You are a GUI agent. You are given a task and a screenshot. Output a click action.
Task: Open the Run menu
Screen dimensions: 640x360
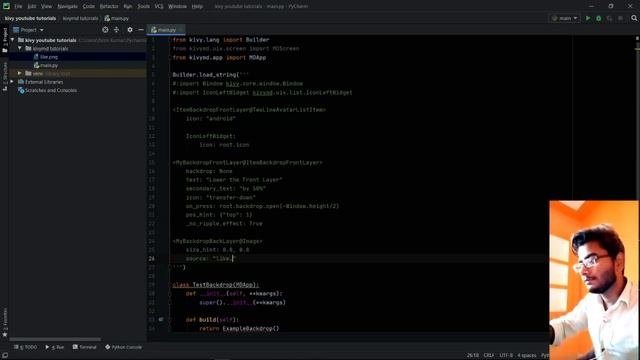(x=128, y=7)
